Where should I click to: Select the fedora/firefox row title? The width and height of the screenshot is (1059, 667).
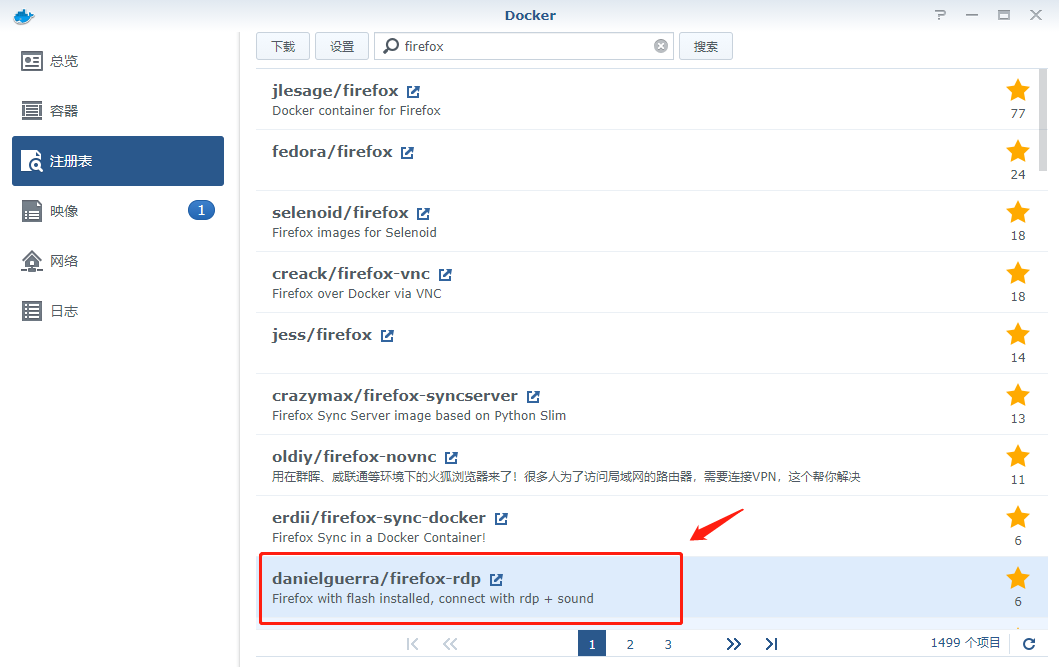(x=332, y=152)
